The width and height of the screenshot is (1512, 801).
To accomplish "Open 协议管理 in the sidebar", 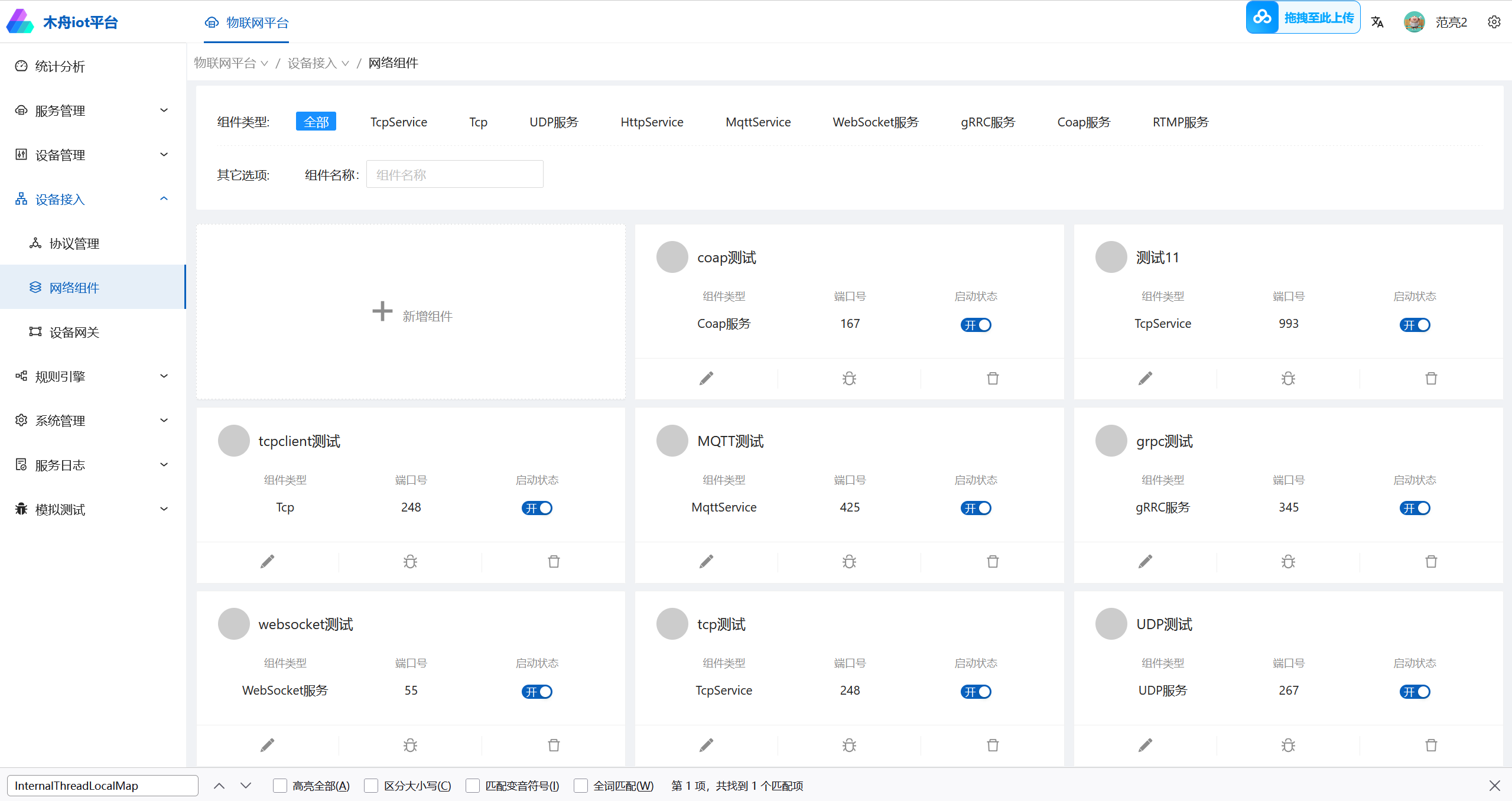I will (x=74, y=243).
